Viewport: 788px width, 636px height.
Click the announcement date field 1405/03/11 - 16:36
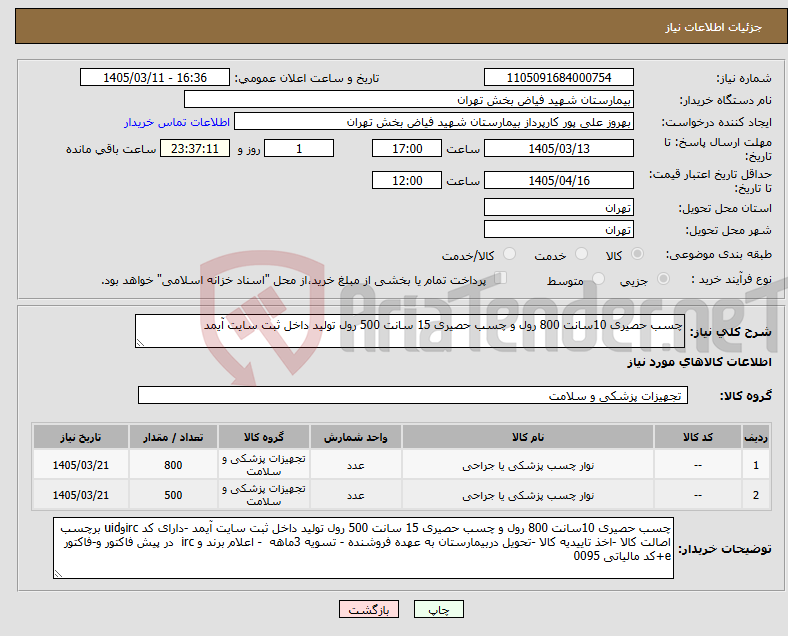pyautogui.click(x=155, y=78)
